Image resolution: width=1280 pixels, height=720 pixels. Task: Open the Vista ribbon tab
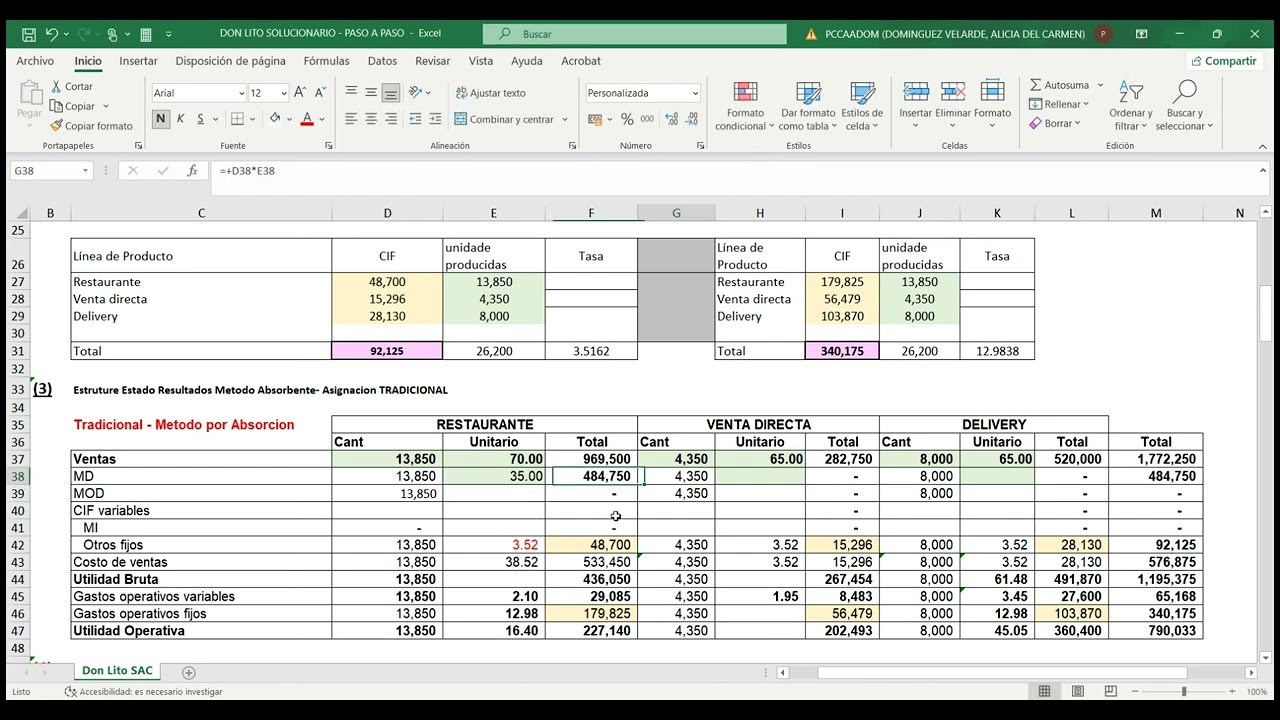pos(481,61)
